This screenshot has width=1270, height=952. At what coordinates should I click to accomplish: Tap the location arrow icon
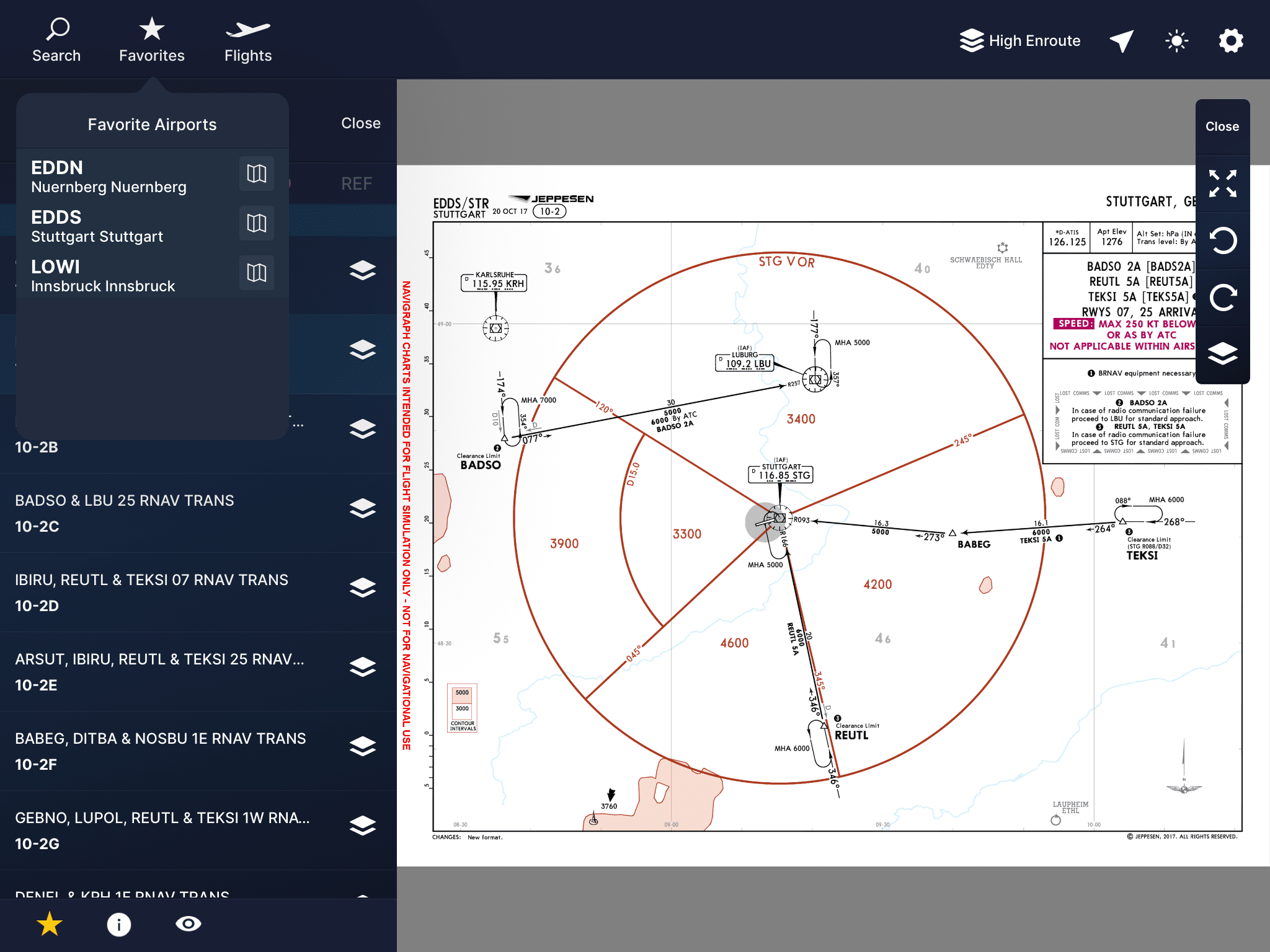pyautogui.click(x=1122, y=41)
